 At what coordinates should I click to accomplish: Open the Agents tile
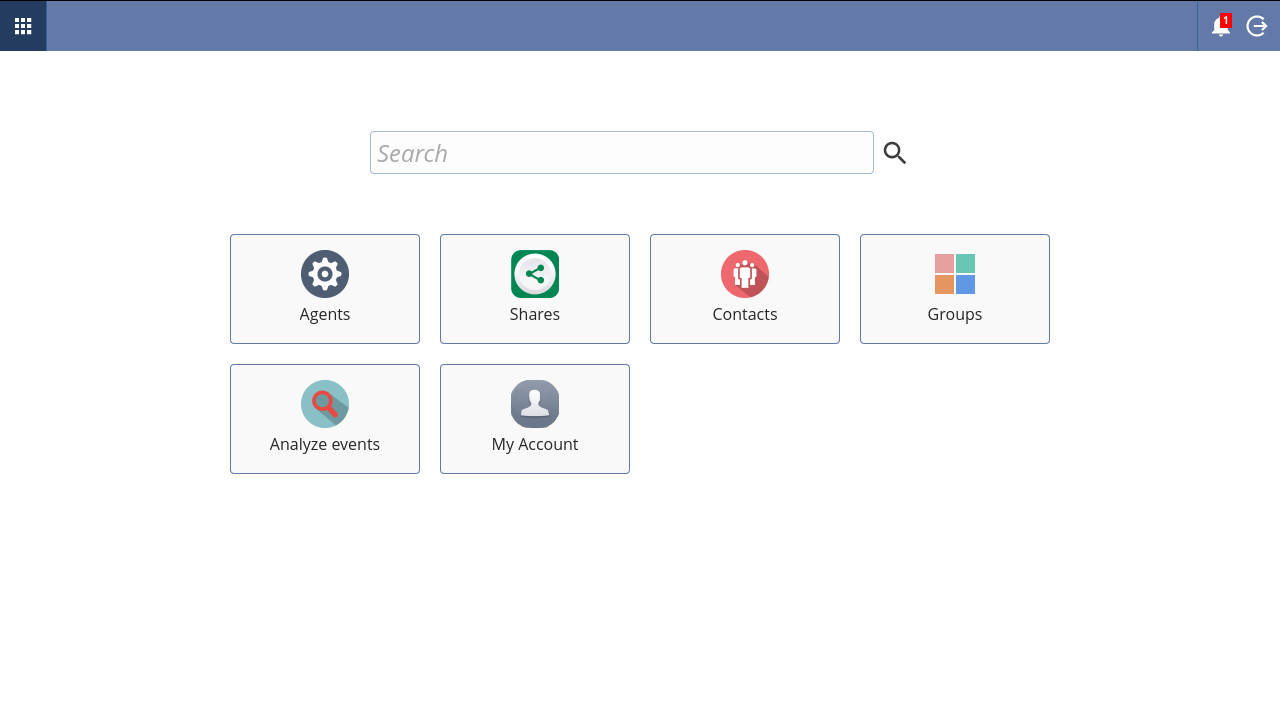click(324, 289)
